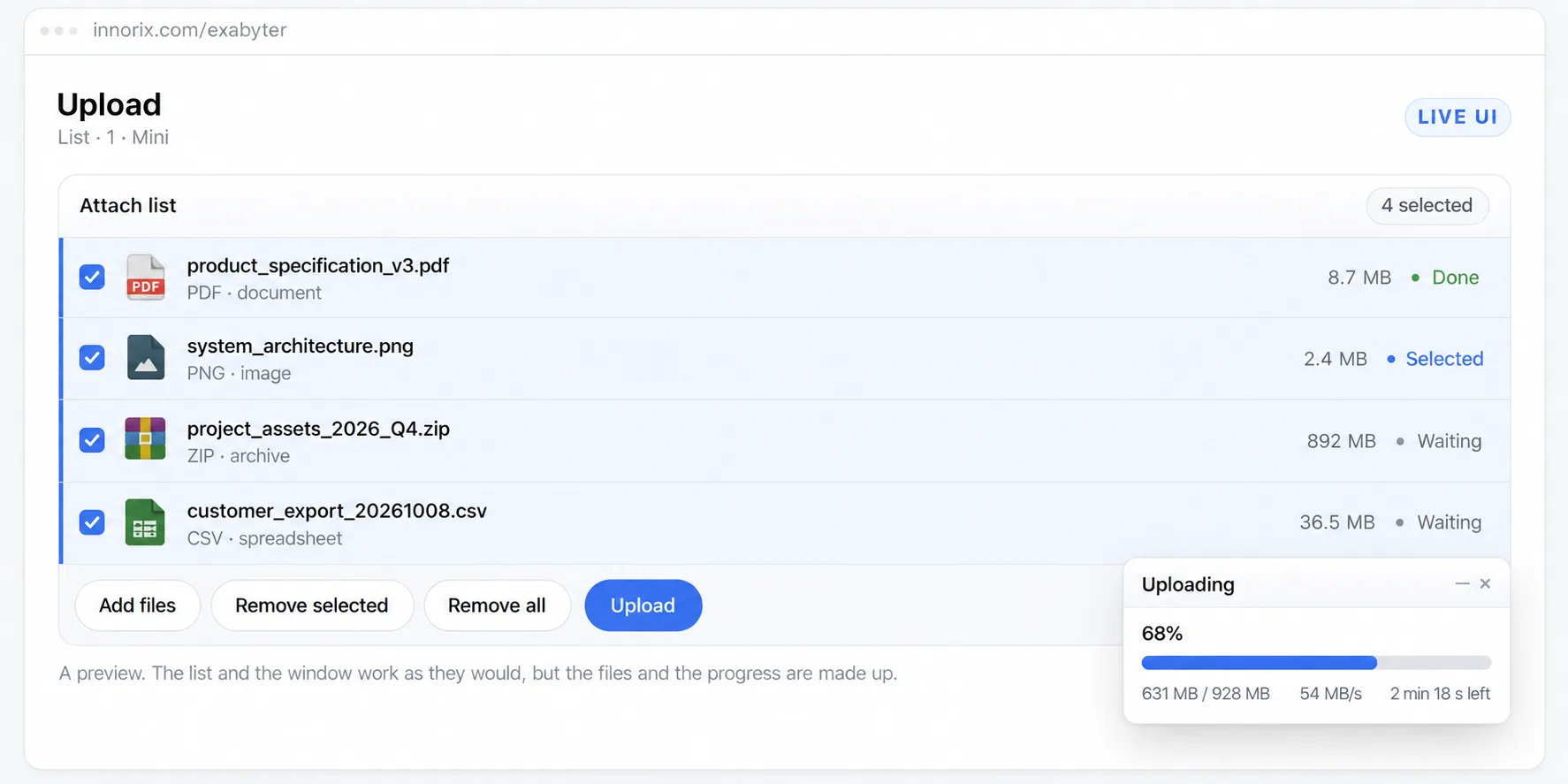1568x784 pixels.
Task: Toggle the customer_export_20261008.csv checkbox
Action: point(92,522)
